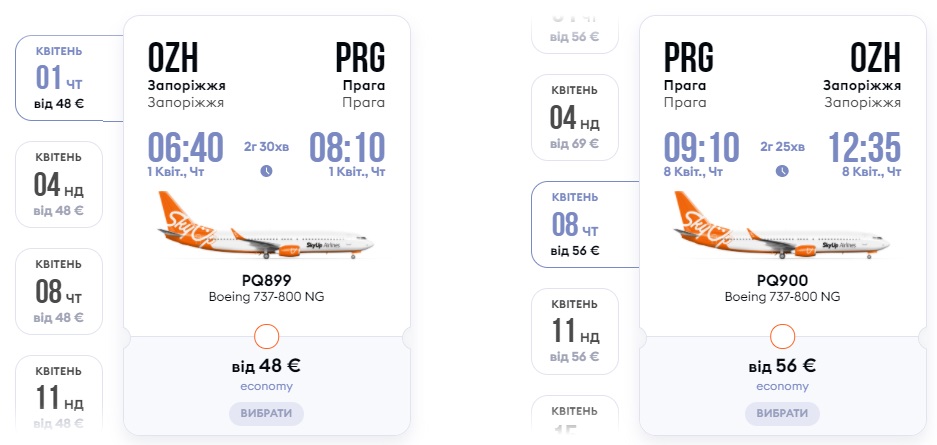Pick outbound date 11 нд квітень
Screen dimensions: 937x445
[x=60, y=394]
